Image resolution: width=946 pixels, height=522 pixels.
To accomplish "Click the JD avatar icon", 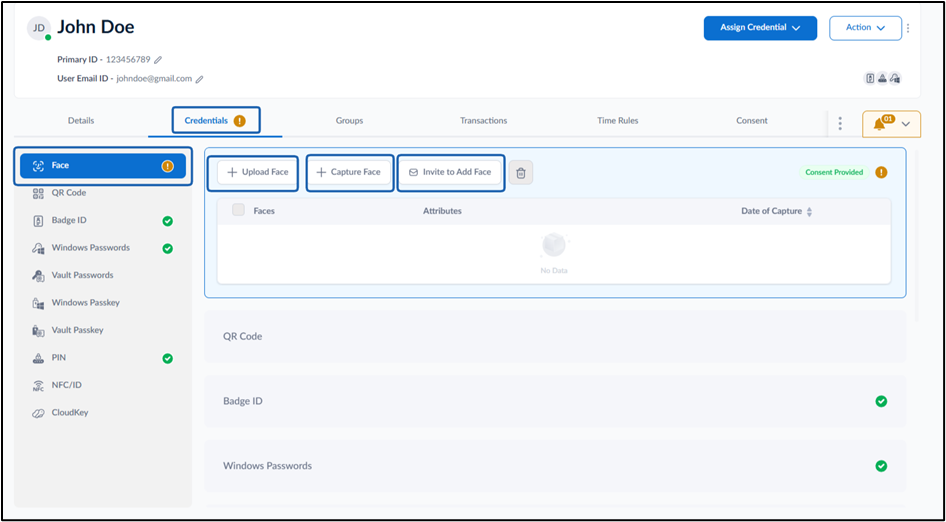I will coord(39,28).
